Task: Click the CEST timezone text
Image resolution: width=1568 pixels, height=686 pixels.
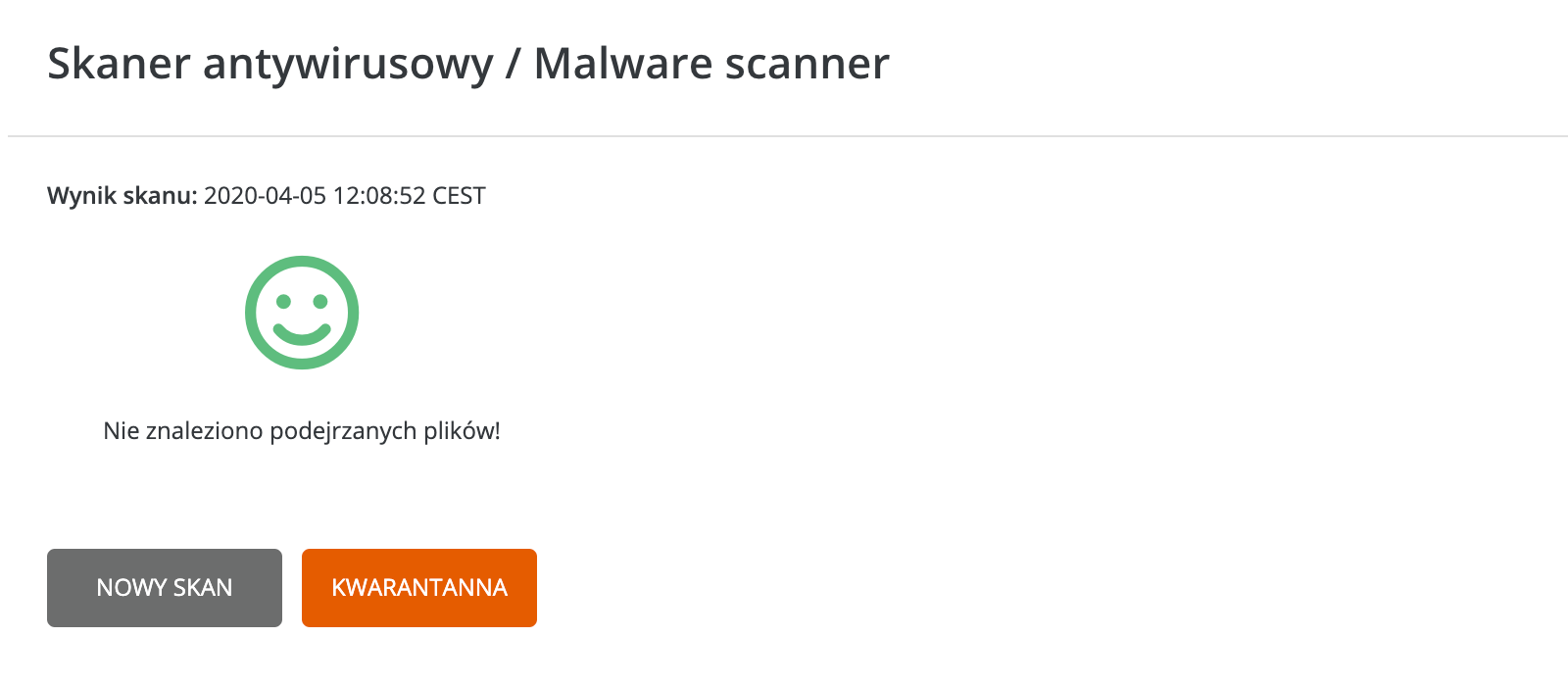Action: coord(459,196)
